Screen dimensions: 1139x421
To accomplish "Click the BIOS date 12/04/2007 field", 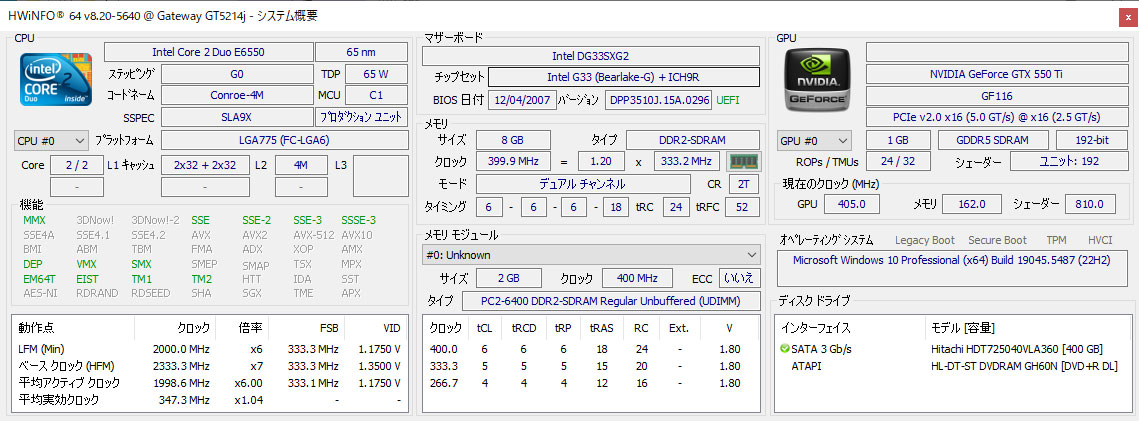I will (523, 99).
